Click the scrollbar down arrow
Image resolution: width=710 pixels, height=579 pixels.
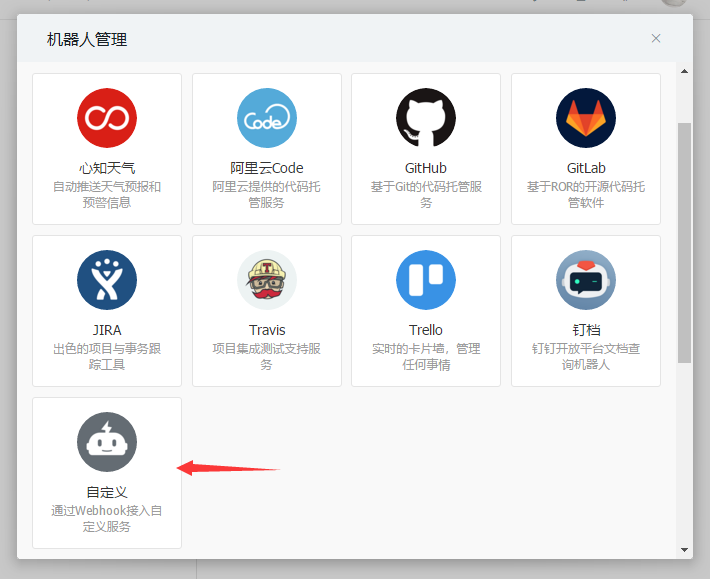[x=684, y=550]
